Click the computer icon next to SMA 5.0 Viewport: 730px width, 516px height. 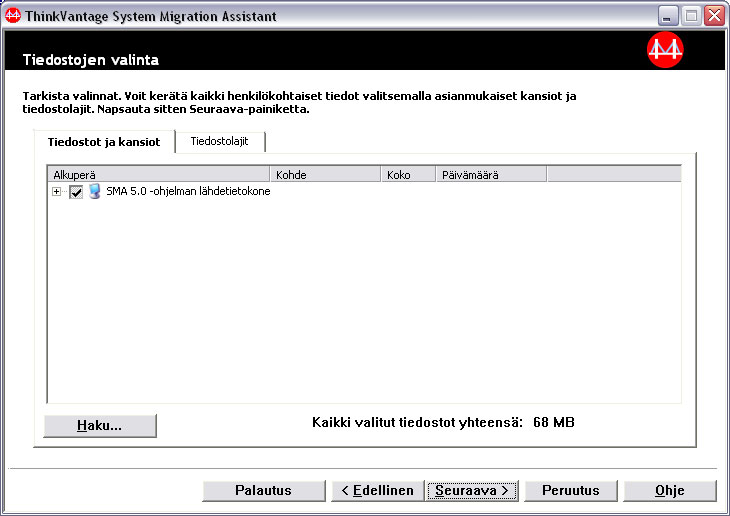tap(95, 191)
